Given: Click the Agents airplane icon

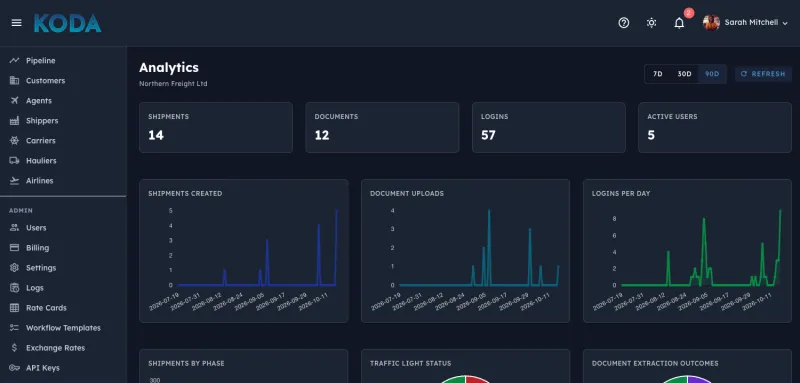Looking at the screenshot, I should point(14,100).
